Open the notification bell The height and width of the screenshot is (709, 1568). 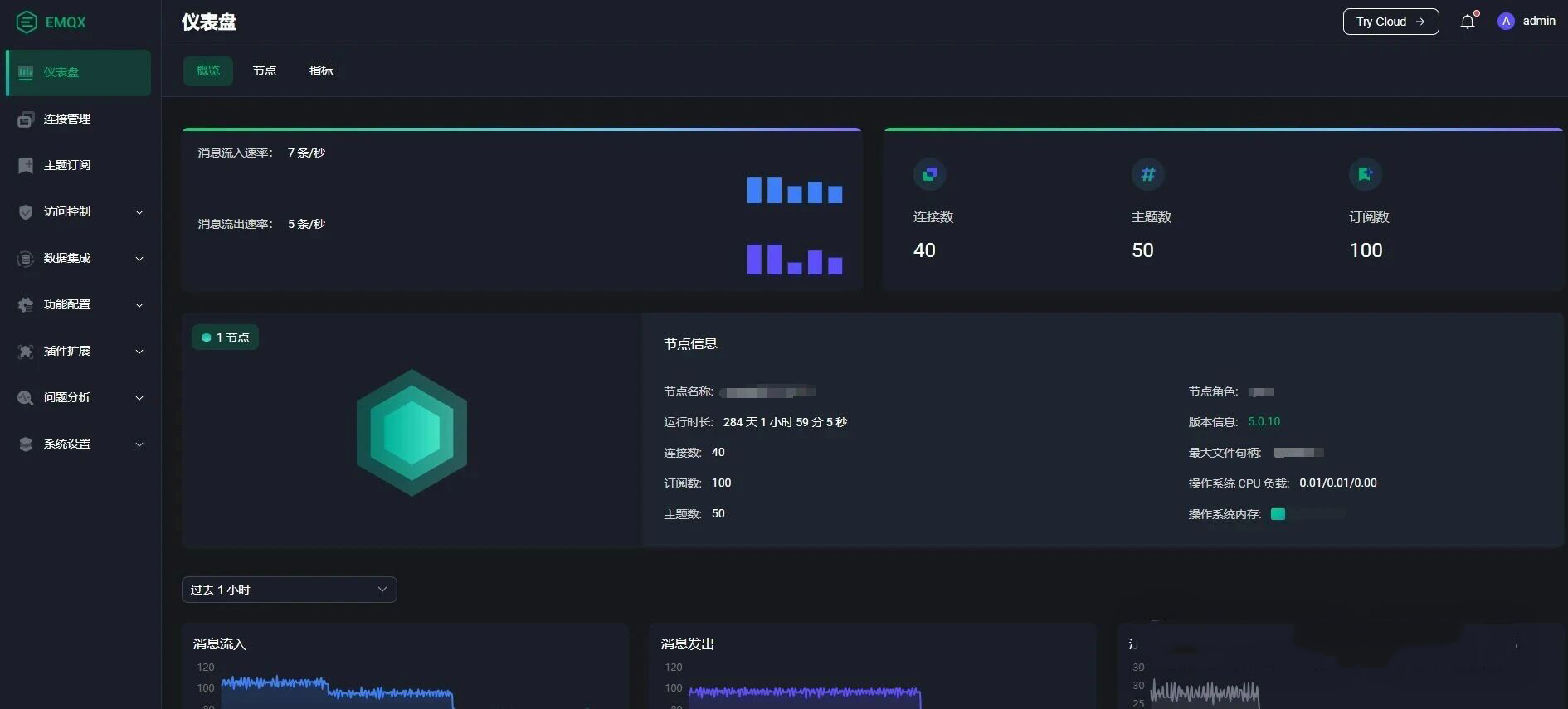pos(1468,22)
